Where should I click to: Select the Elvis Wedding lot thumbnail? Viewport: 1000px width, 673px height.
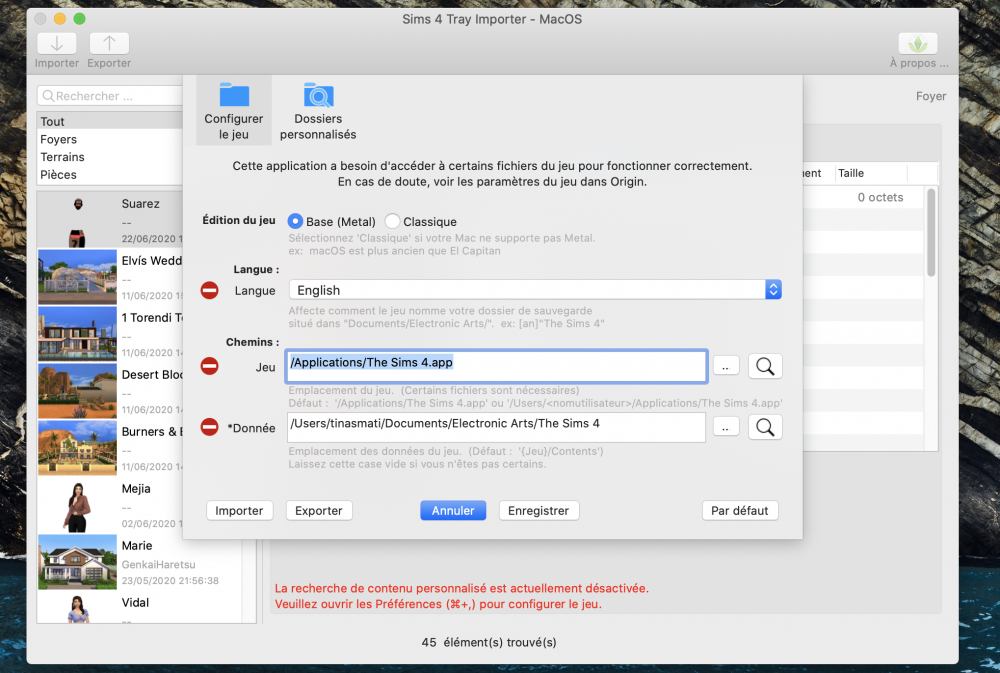(x=77, y=276)
